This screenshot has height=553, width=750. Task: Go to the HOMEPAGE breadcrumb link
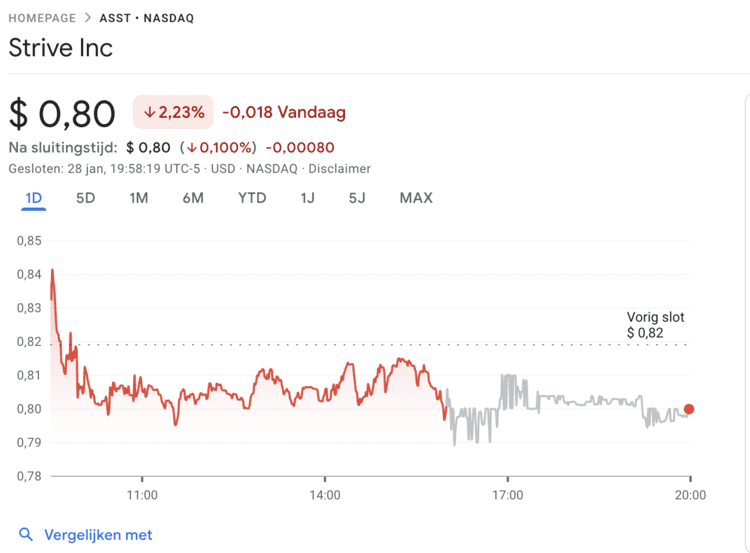point(42,18)
